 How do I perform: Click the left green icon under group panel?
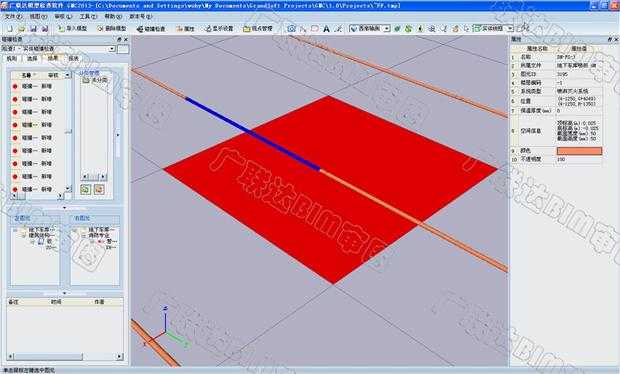pos(86,189)
